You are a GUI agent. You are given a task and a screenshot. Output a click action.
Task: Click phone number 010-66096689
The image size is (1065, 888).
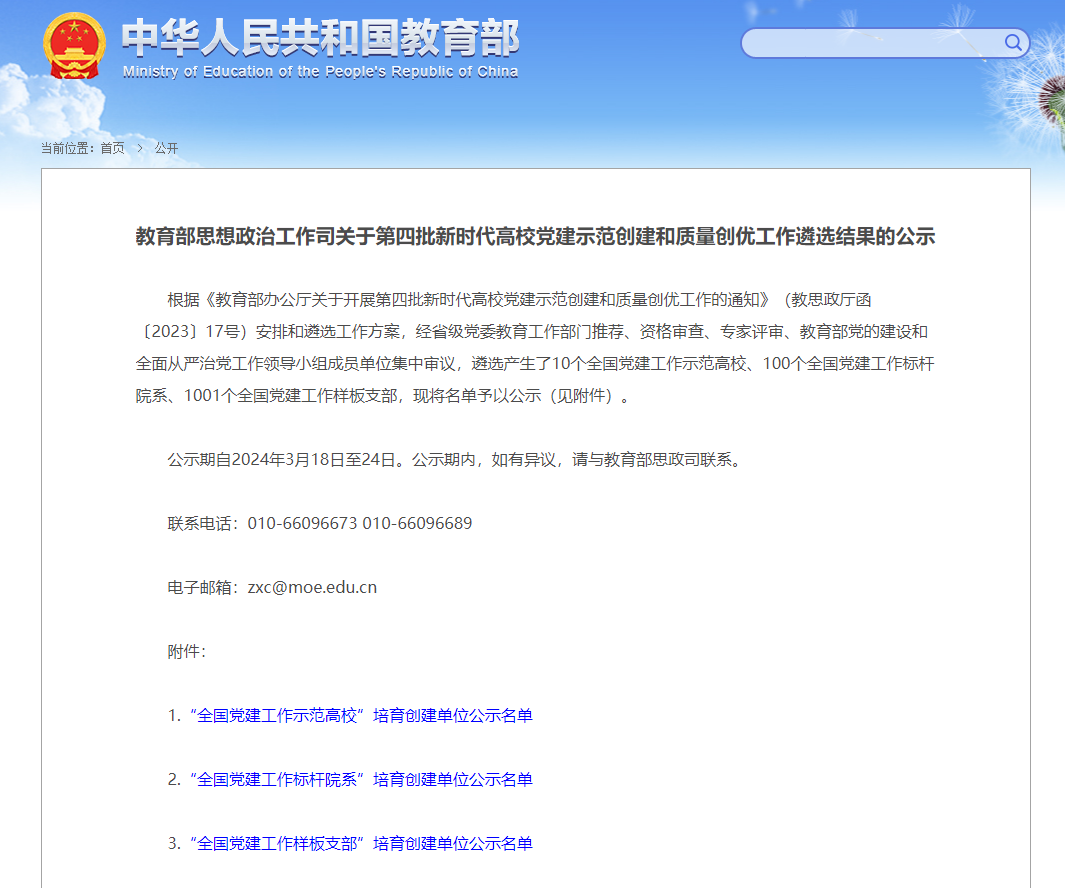[x=417, y=523]
